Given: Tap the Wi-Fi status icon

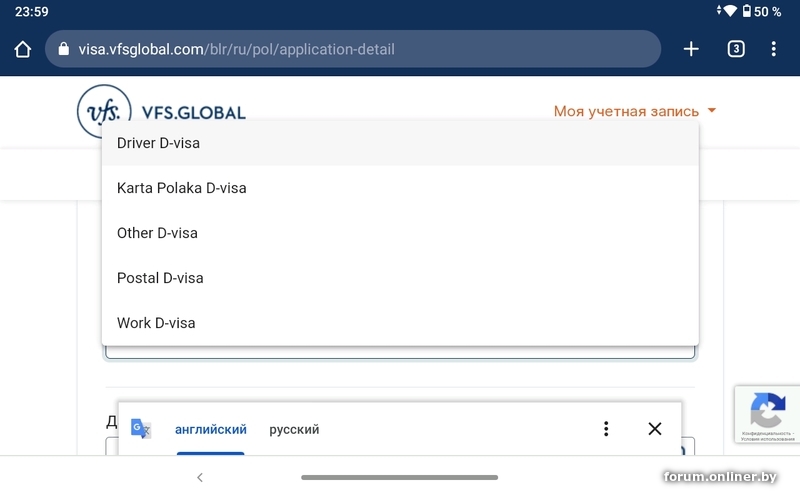Looking at the screenshot, I should tap(730, 11).
